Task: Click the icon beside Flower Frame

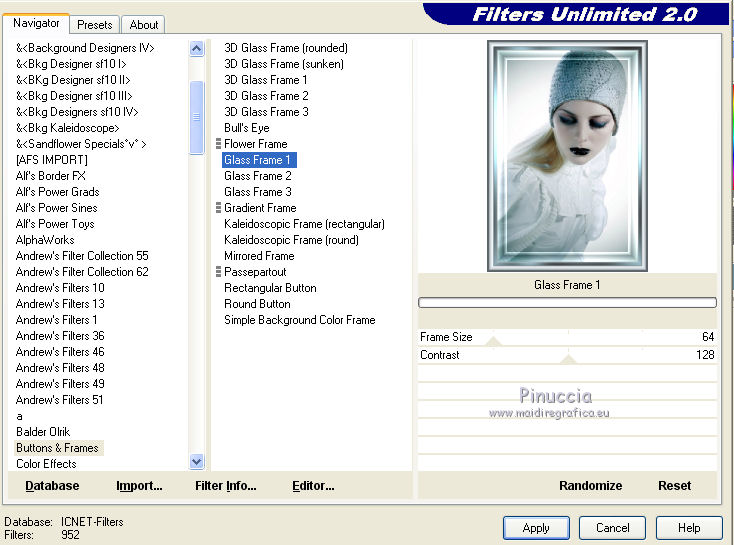Action: [x=218, y=144]
